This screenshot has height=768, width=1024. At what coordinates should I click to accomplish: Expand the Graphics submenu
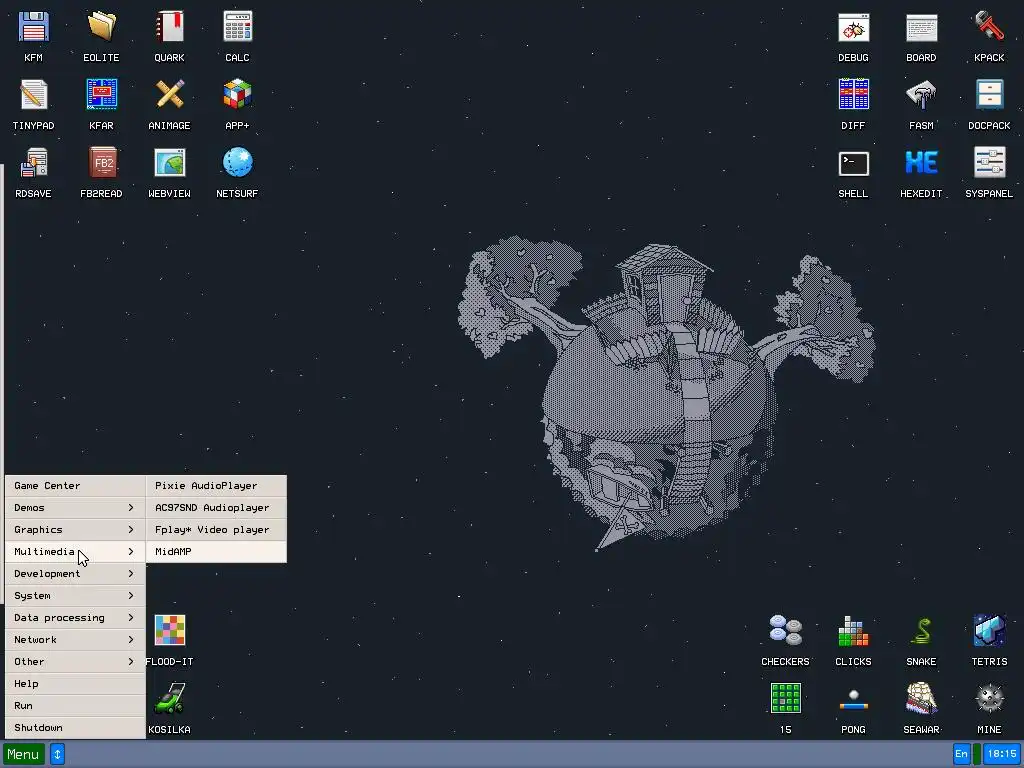(75, 530)
